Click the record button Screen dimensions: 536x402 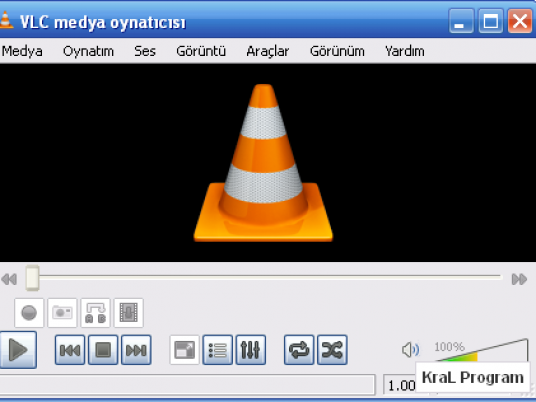point(29,313)
